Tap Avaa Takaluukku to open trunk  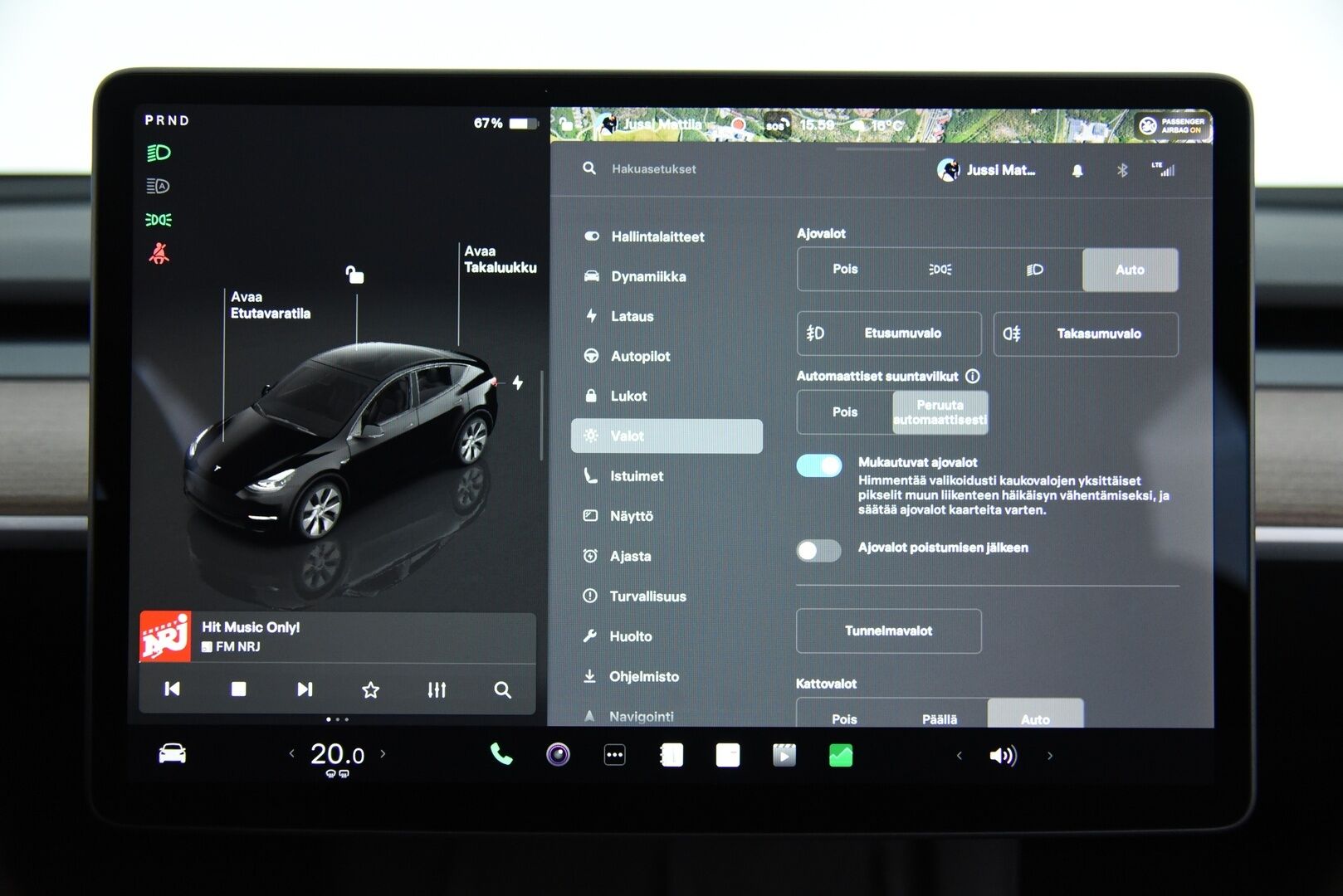point(500,260)
